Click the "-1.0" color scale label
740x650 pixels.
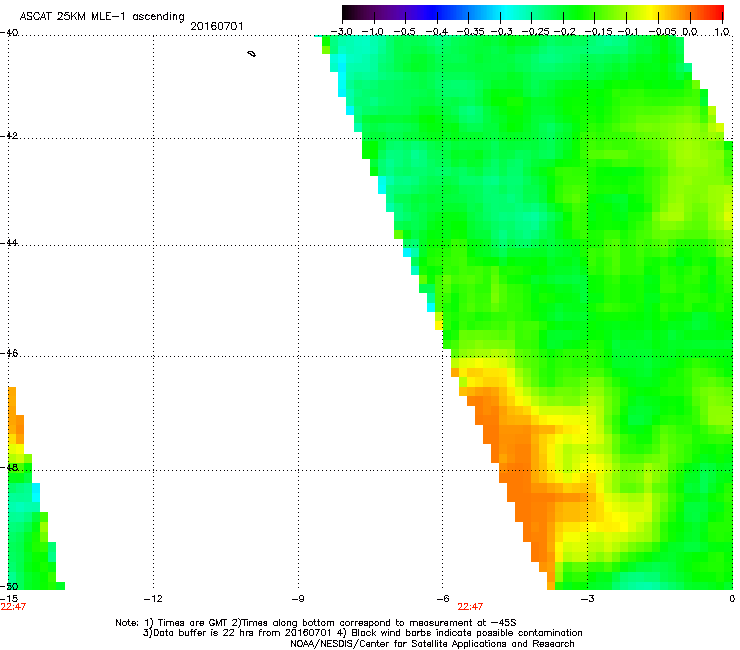[373, 32]
